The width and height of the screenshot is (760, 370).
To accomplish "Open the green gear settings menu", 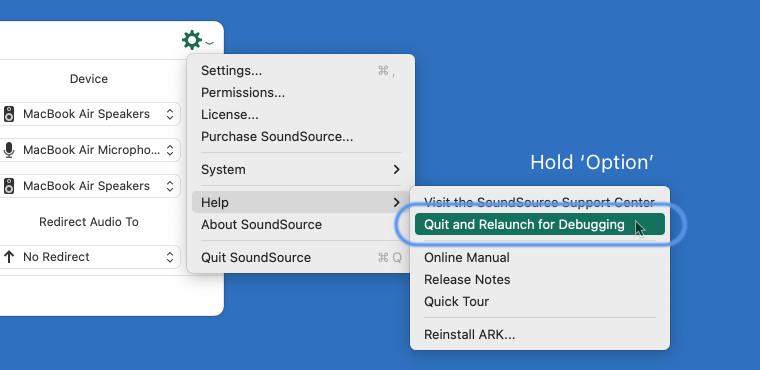I will point(192,40).
